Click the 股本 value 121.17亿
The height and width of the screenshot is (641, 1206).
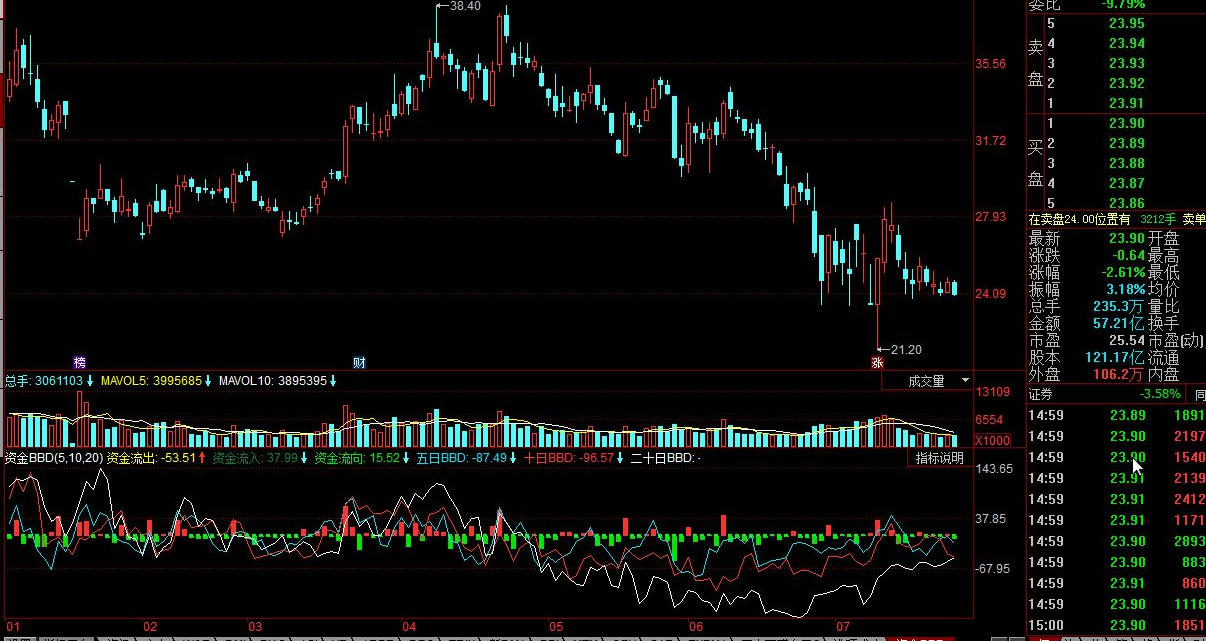coord(1115,358)
